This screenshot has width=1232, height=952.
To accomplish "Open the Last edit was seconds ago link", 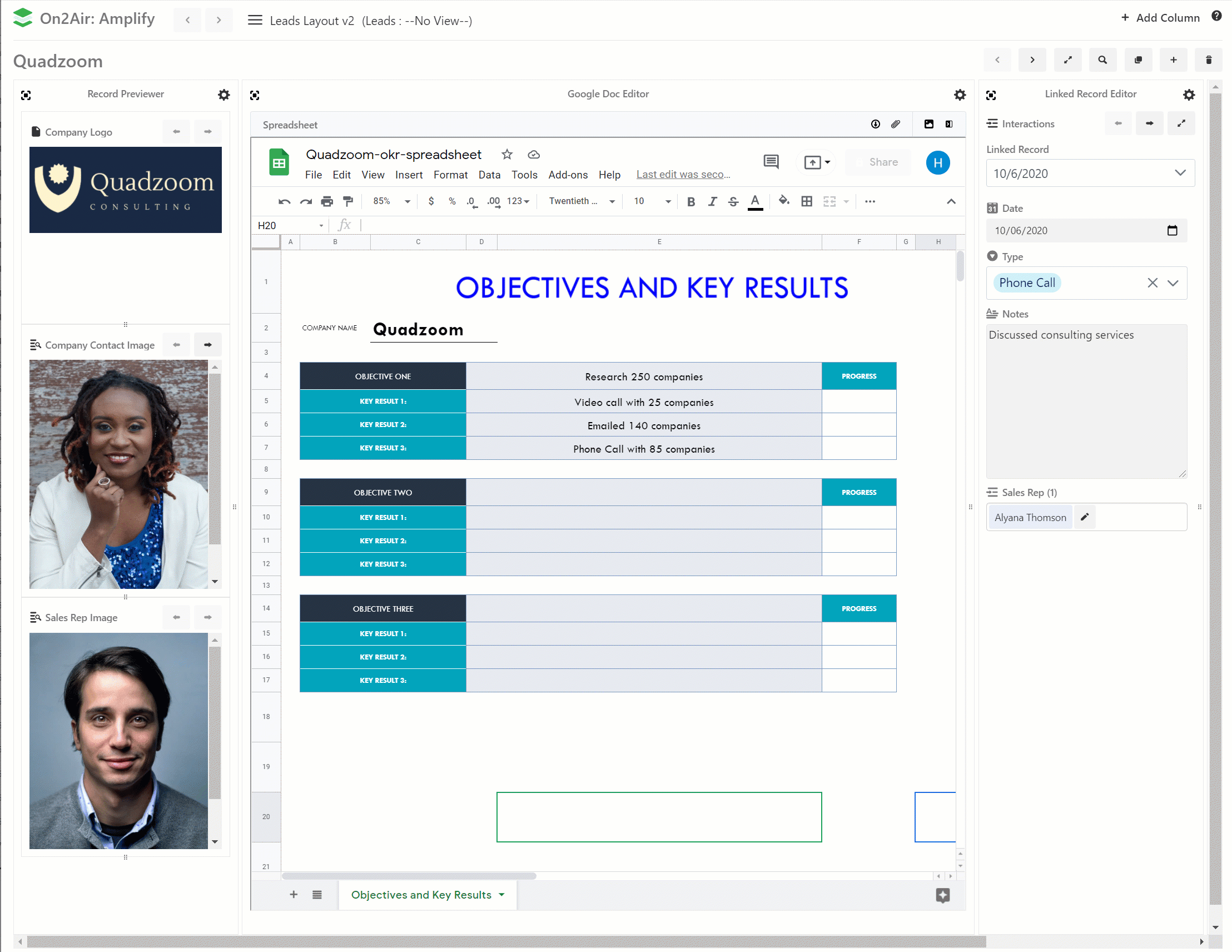I will pyautogui.click(x=683, y=175).
